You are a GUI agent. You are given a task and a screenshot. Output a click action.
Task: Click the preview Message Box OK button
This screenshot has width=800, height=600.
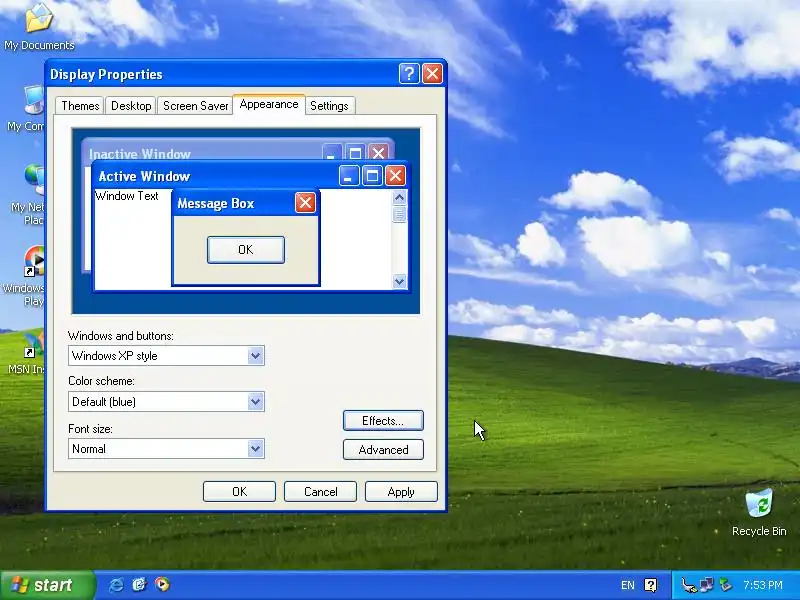coord(246,249)
